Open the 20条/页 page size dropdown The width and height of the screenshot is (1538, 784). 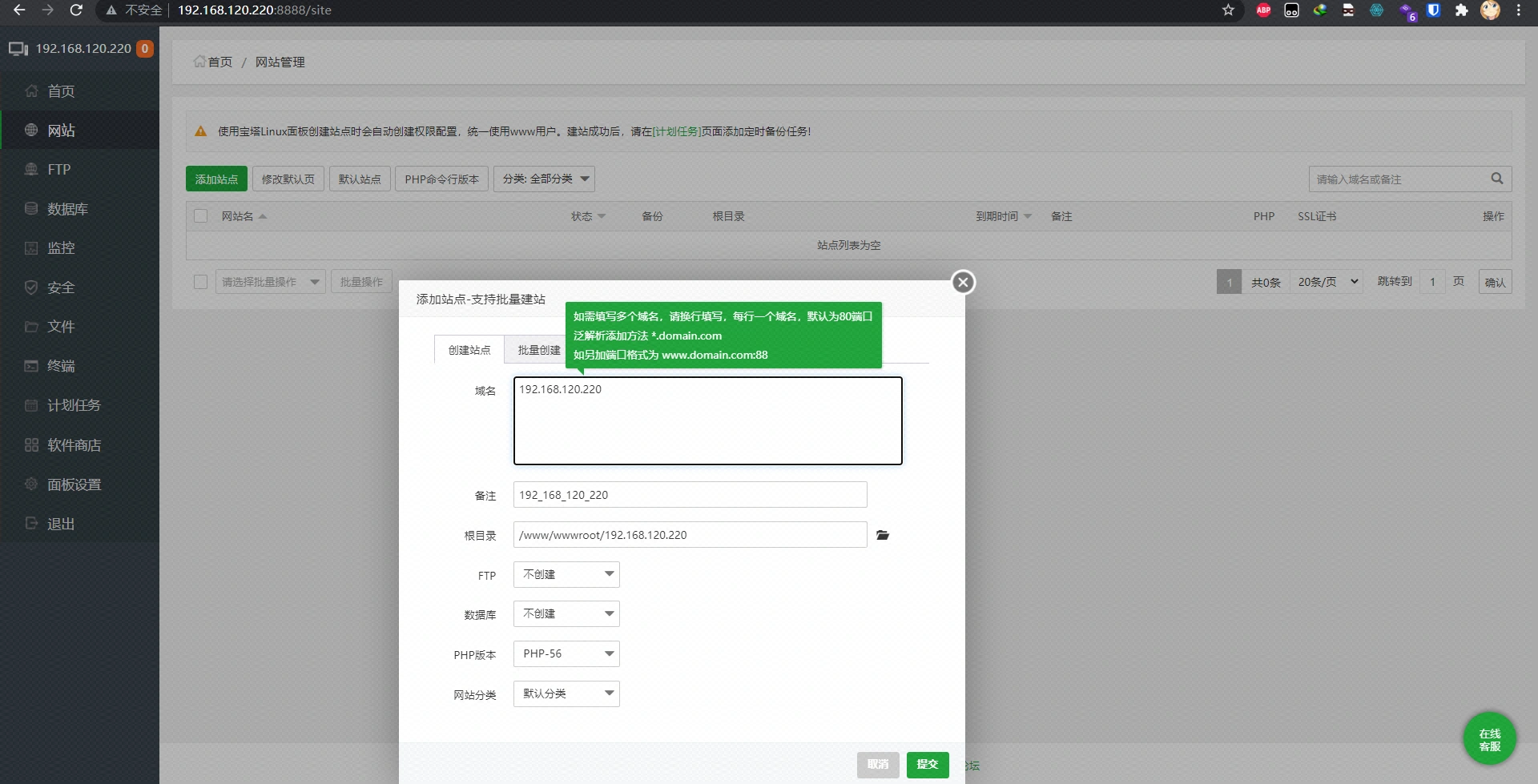click(1327, 282)
